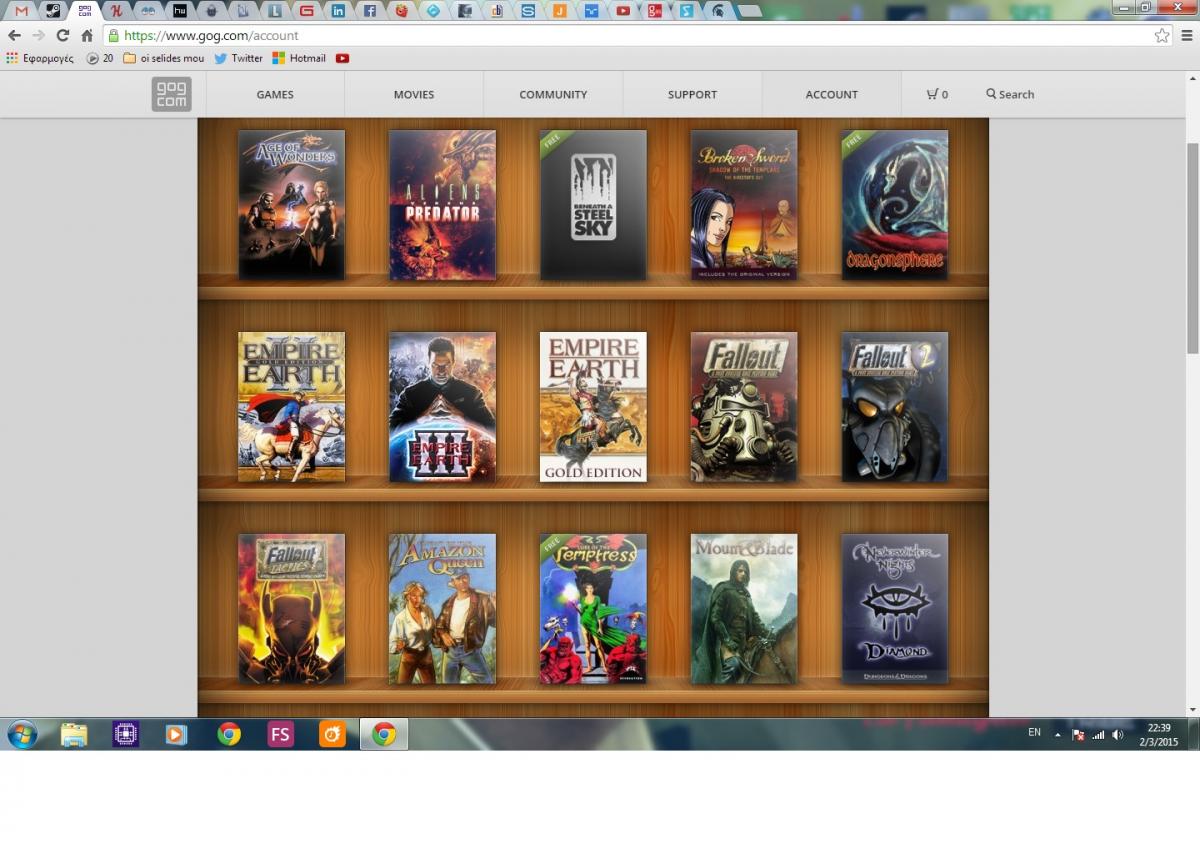Select the first Fallout game cover
The image size is (1200, 854).
[744, 407]
